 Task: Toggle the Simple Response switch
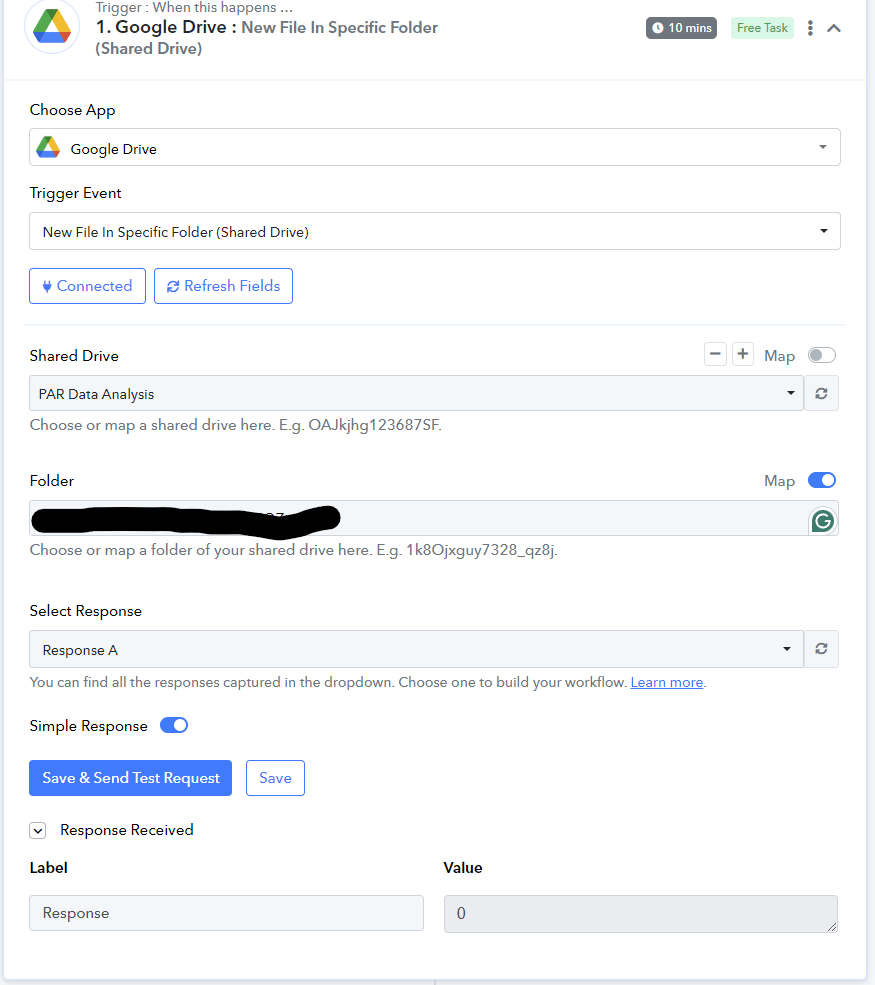click(174, 726)
